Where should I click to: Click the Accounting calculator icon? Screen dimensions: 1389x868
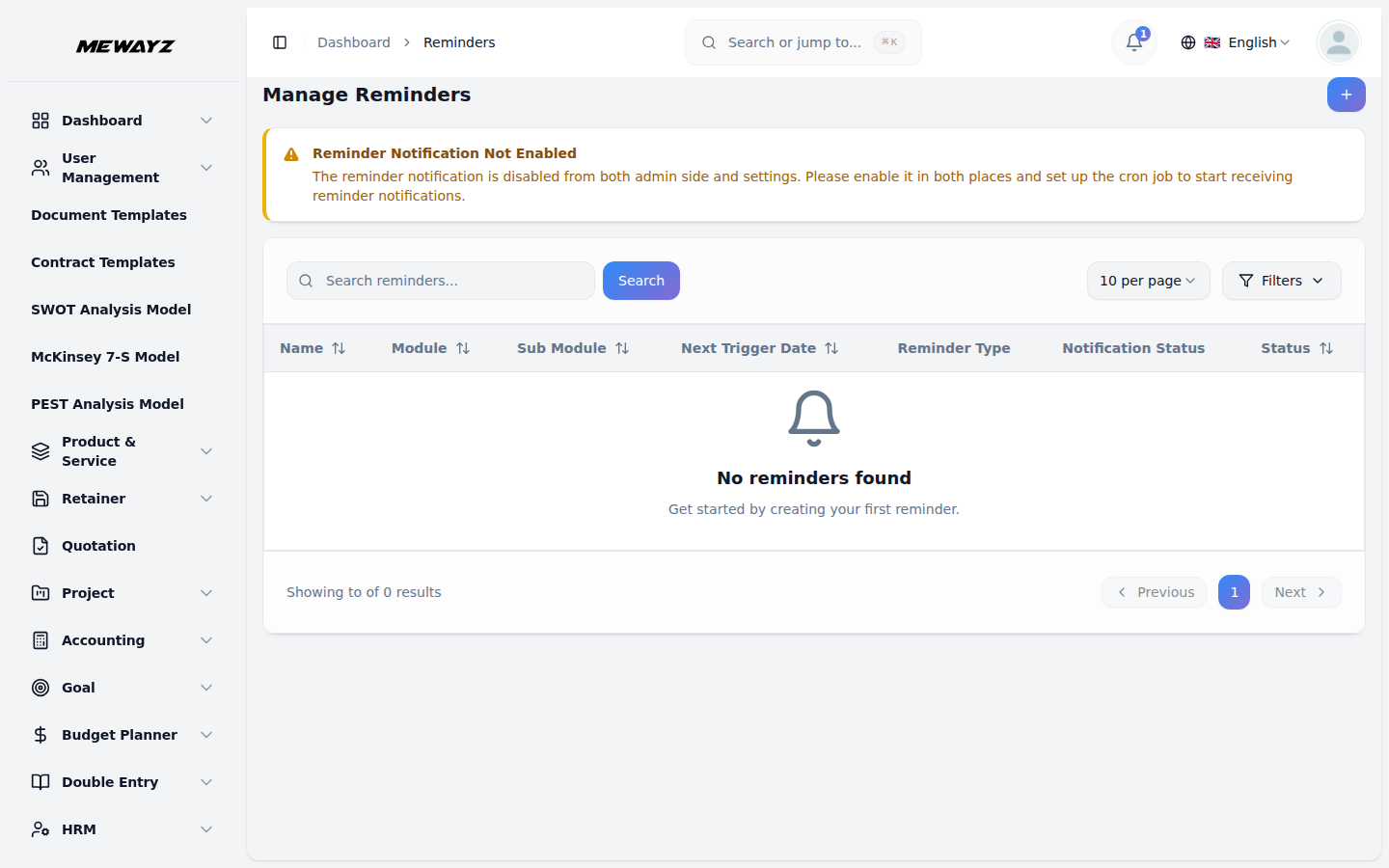pyautogui.click(x=41, y=640)
